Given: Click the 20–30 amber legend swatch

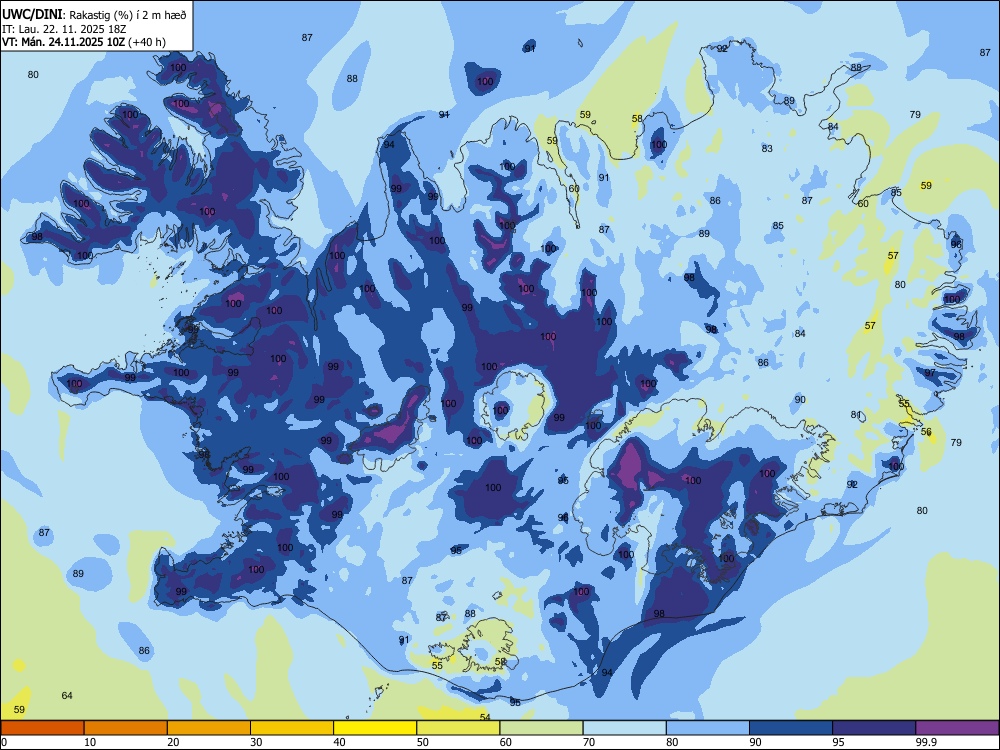Looking at the screenshot, I should [209, 728].
